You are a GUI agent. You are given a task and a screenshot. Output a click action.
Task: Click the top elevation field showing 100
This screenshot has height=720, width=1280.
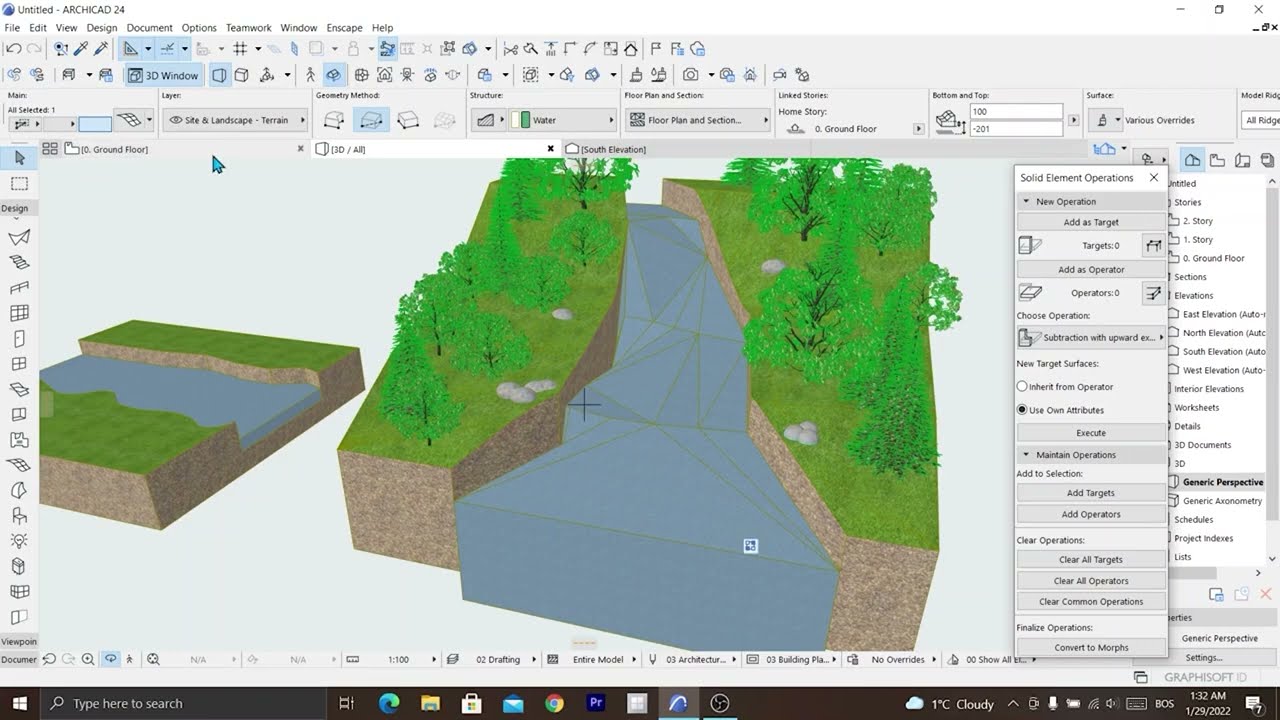pos(1015,112)
